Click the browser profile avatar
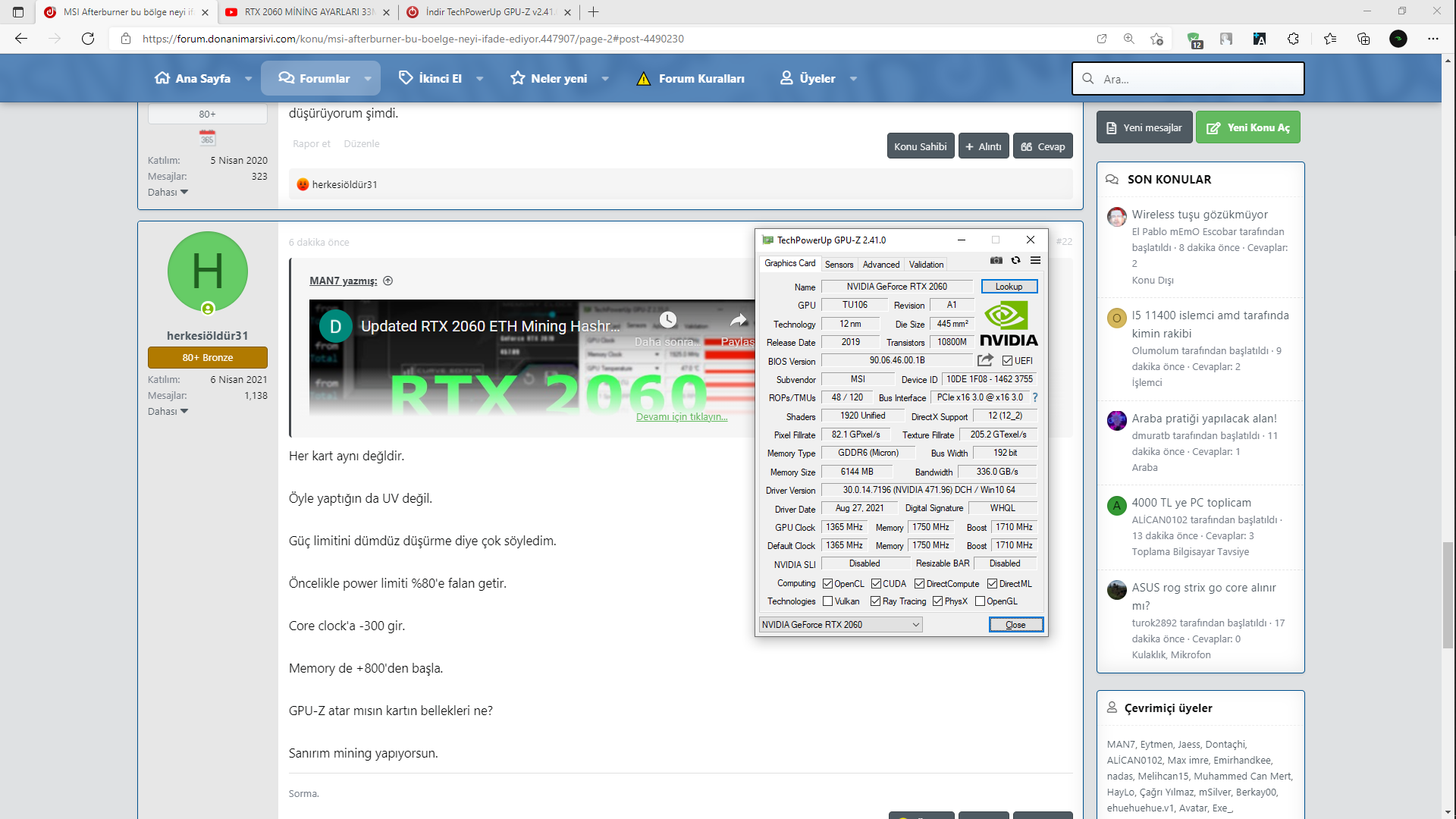 tap(1398, 39)
